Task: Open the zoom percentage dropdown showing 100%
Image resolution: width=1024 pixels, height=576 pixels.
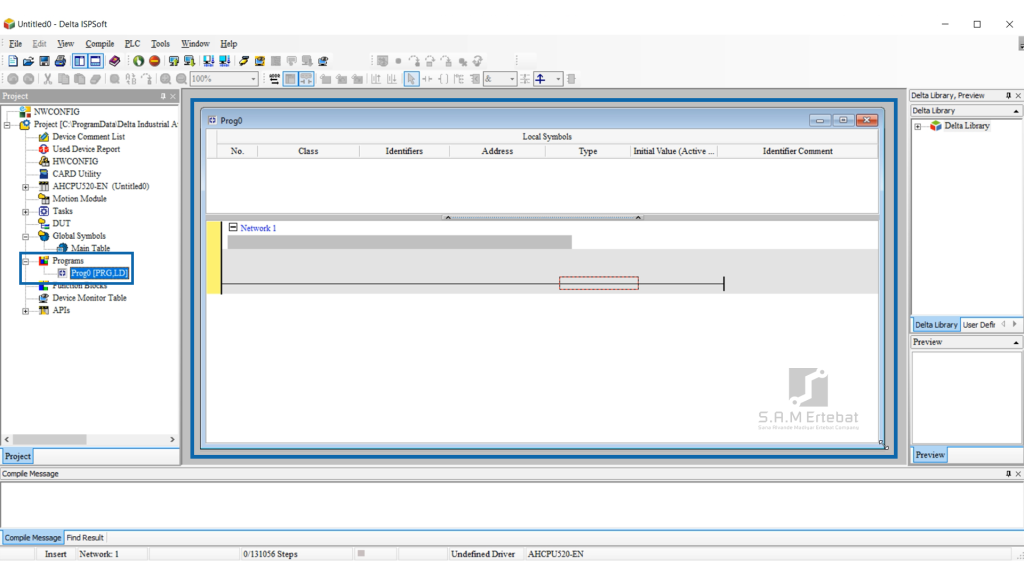Action: pyautogui.click(x=253, y=79)
